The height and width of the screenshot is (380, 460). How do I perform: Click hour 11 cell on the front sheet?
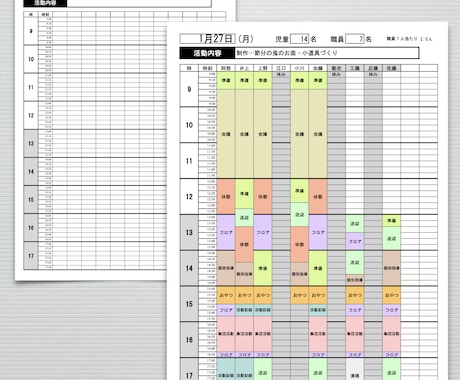click(189, 161)
